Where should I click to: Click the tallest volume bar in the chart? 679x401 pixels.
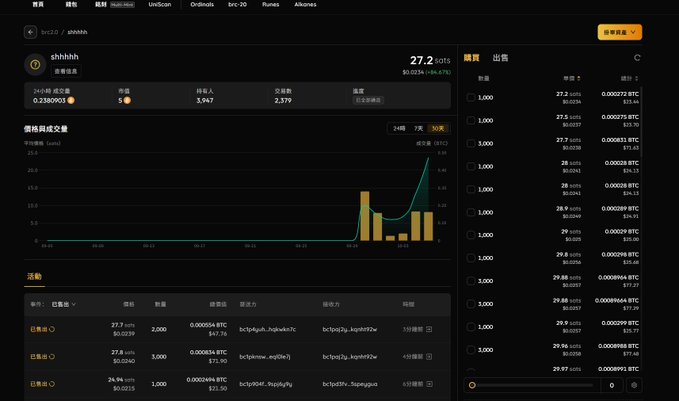click(x=365, y=216)
